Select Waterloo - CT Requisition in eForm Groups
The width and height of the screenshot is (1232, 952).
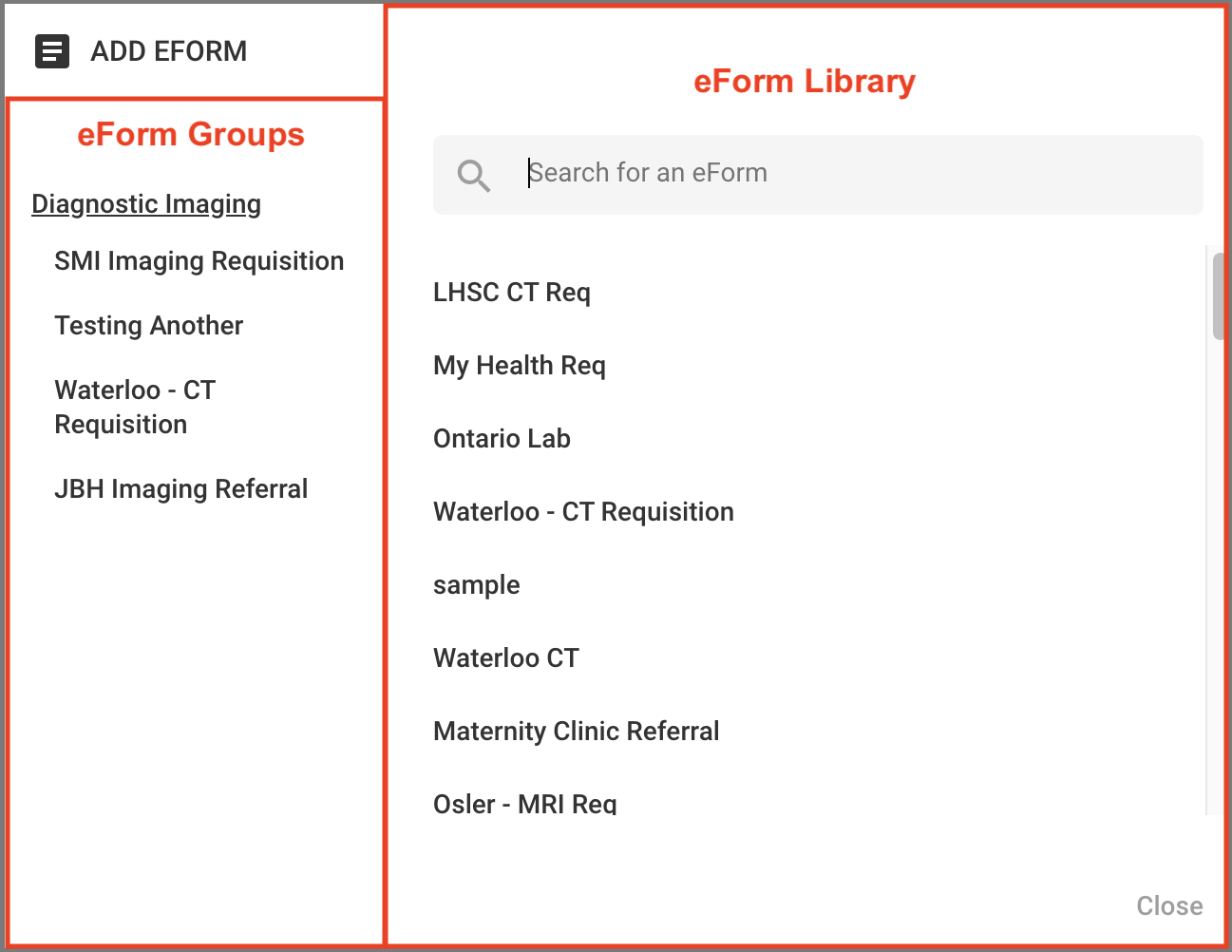tap(135, 407)
